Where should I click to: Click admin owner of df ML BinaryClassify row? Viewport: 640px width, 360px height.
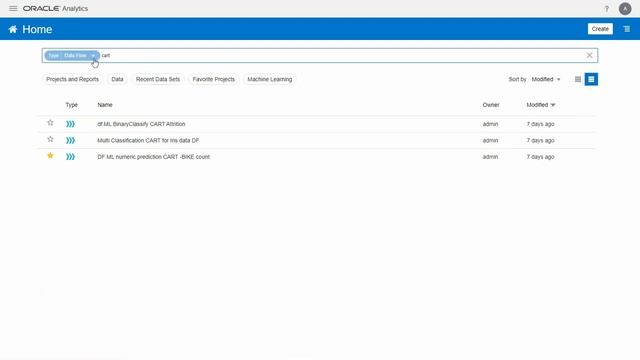click(490, 124)
